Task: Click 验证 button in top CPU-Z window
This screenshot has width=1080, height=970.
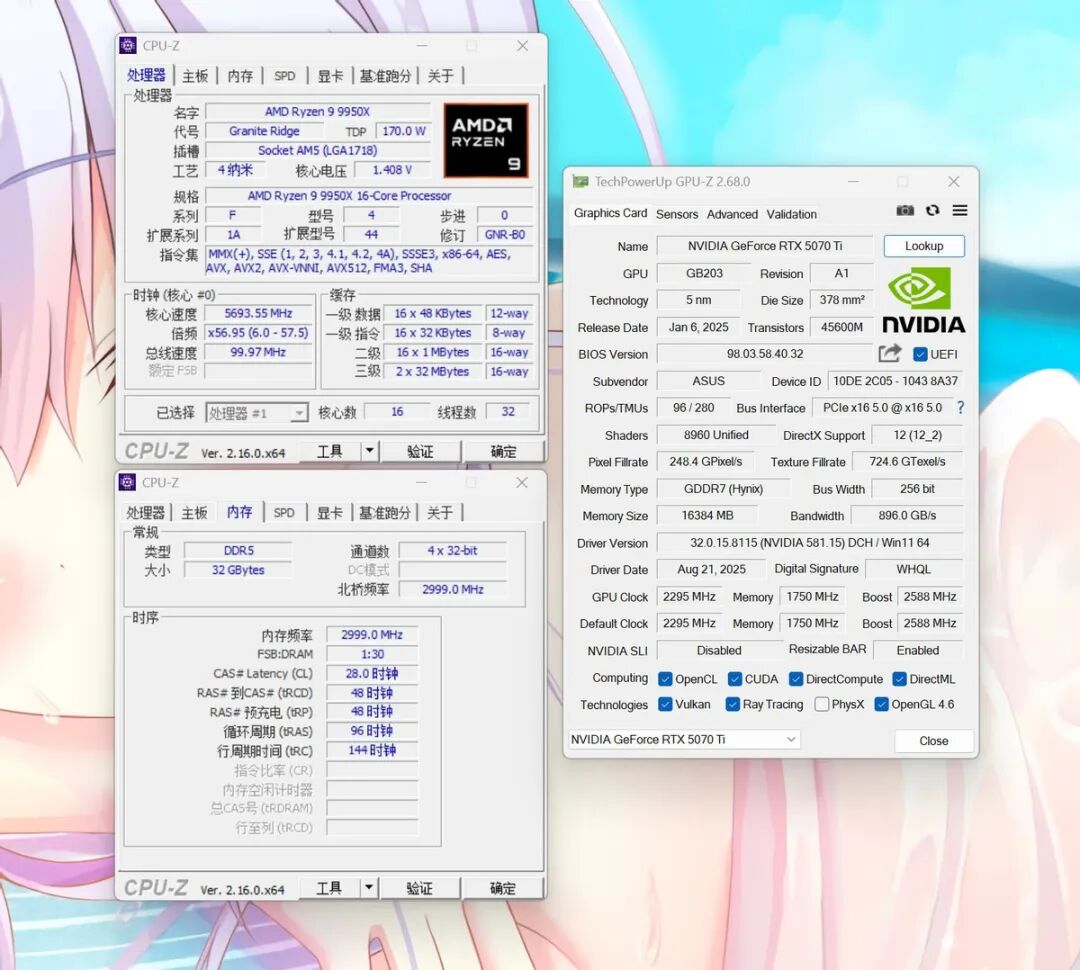Action: (420, 451)
